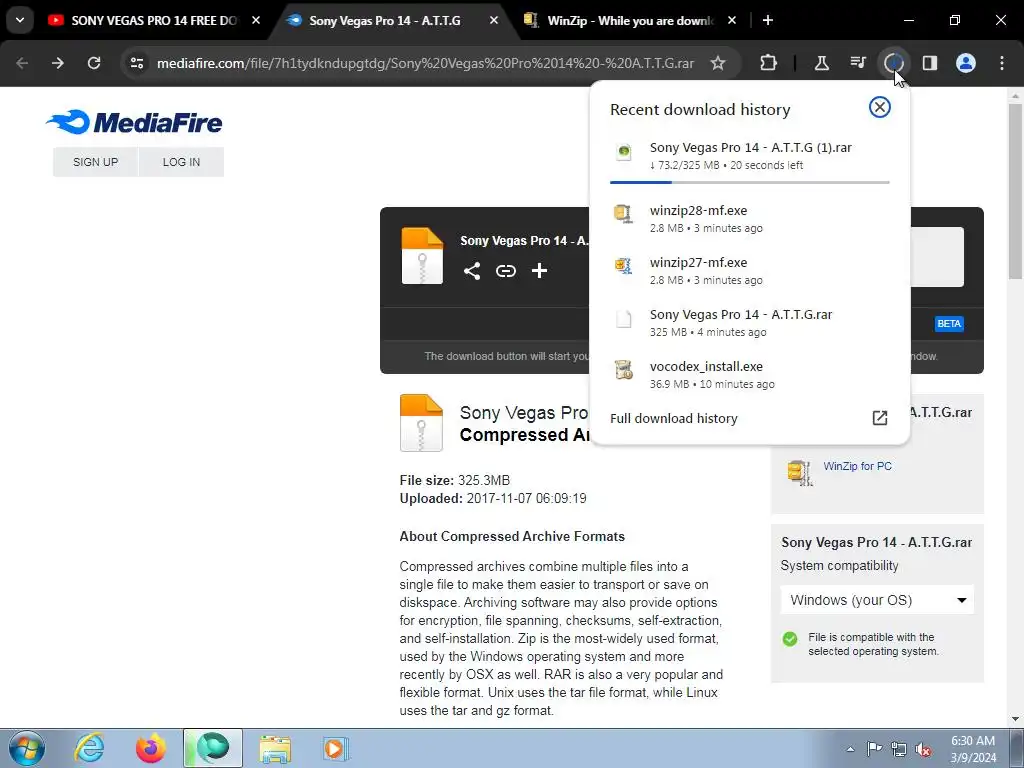This screenshot has width=1024, height=768.
Task: Close the YouTube SONY VEGAS PRO tab
Action: 256,20
